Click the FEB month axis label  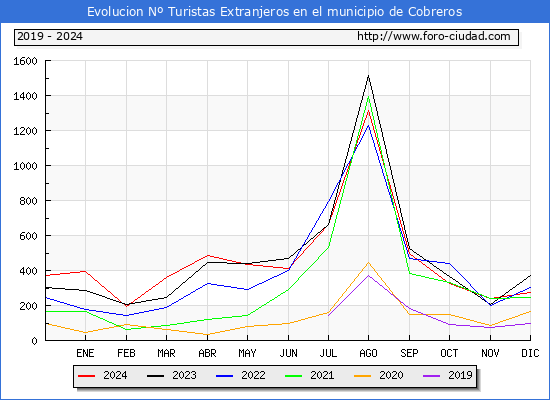126,353
